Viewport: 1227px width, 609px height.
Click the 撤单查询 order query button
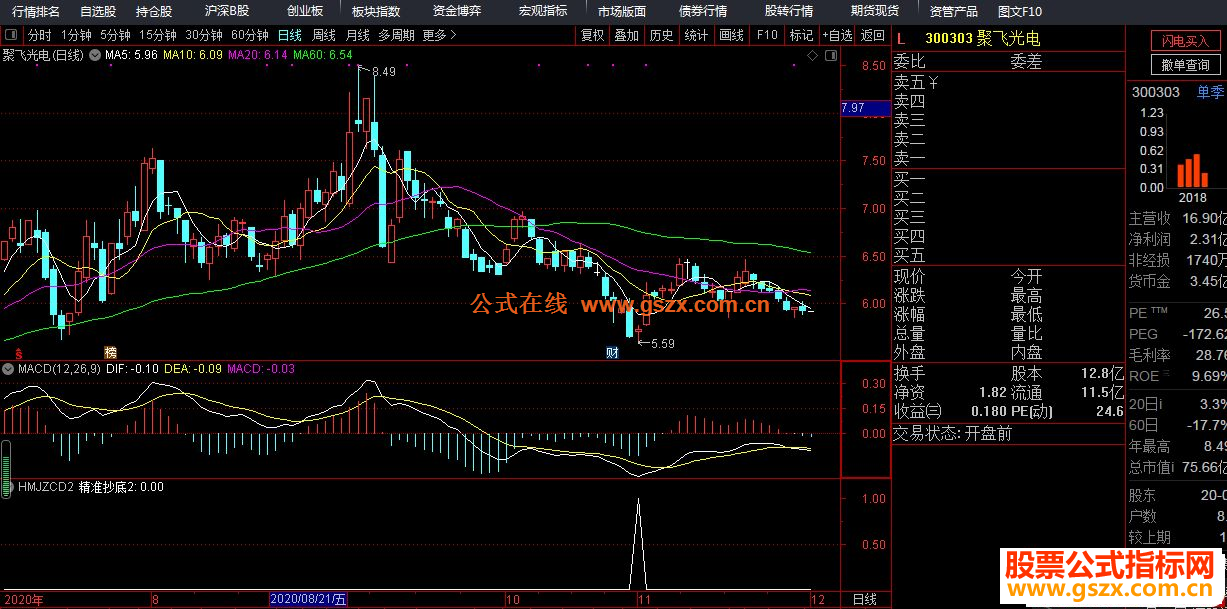click(1185, 65)
